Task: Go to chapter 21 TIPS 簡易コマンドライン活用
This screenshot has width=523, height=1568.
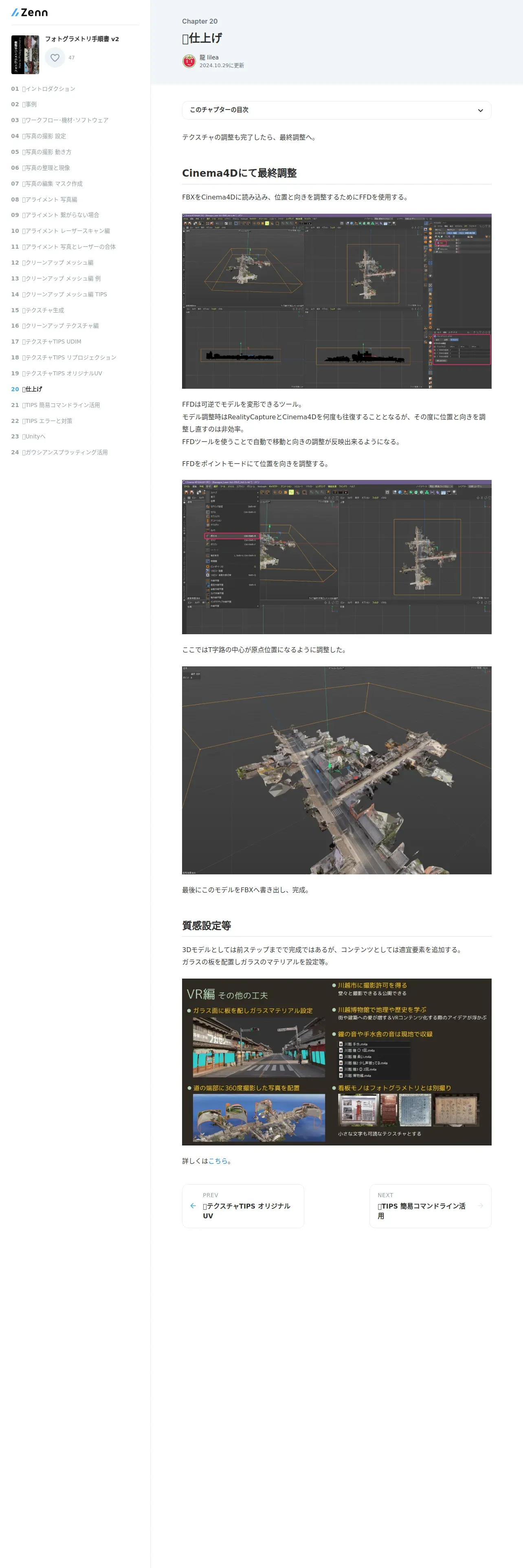Action: [55, 405]
